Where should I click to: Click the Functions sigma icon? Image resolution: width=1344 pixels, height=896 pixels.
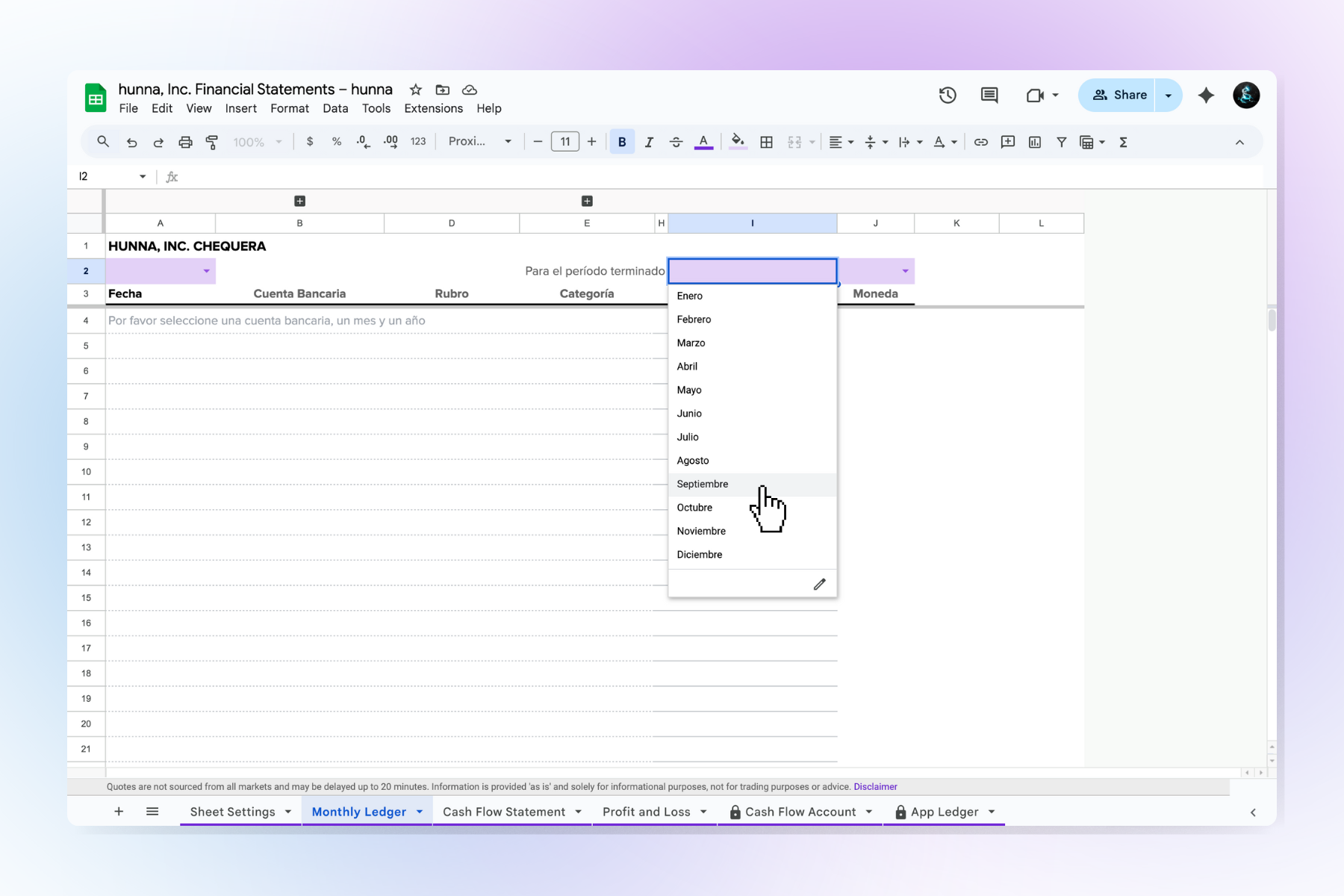1123,142
